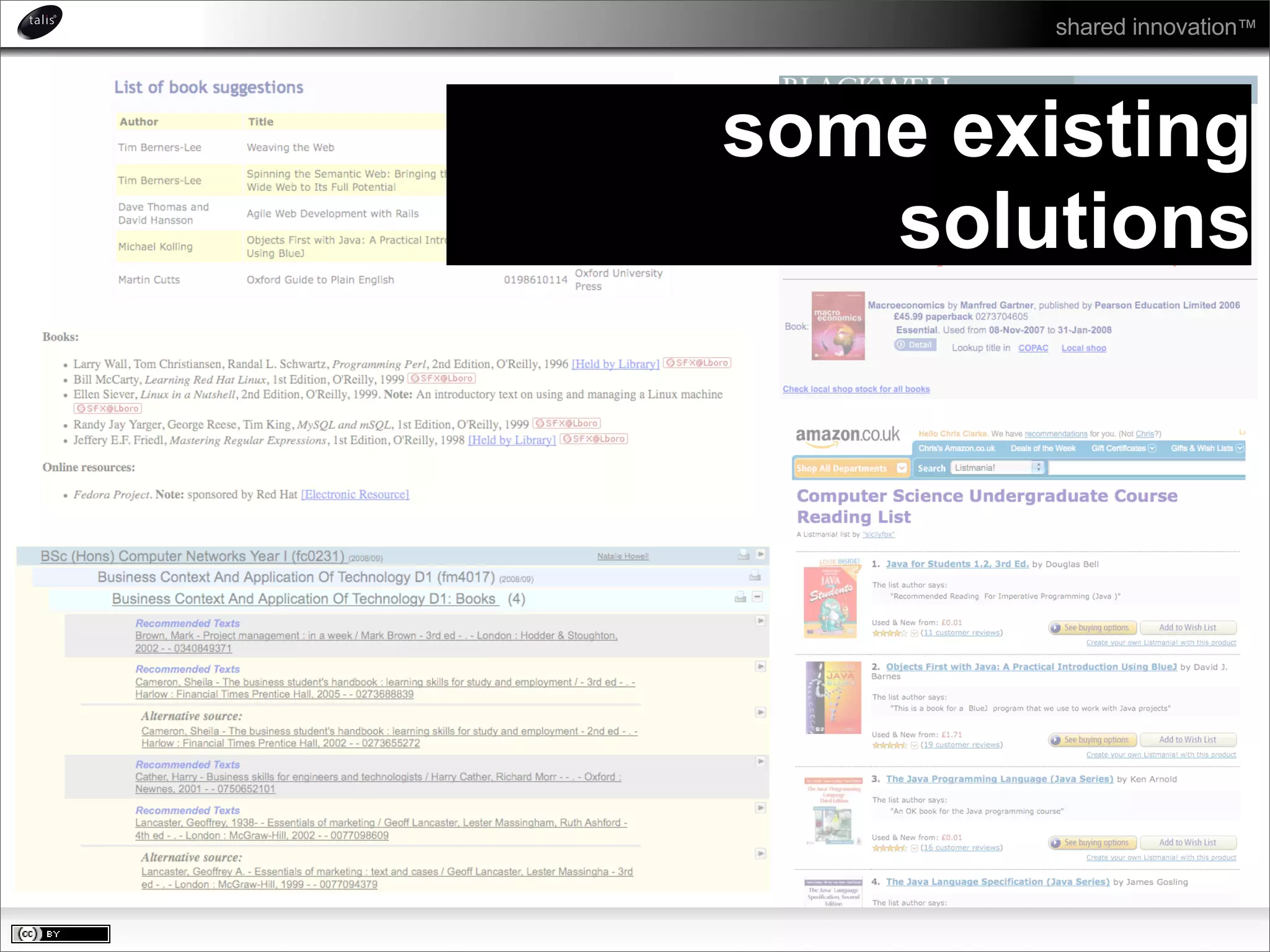Viewport: 1270px width, 952px height.
Task: Open the Java for Students 1.2, 3rd Ed. link
Action: (957, 563)
